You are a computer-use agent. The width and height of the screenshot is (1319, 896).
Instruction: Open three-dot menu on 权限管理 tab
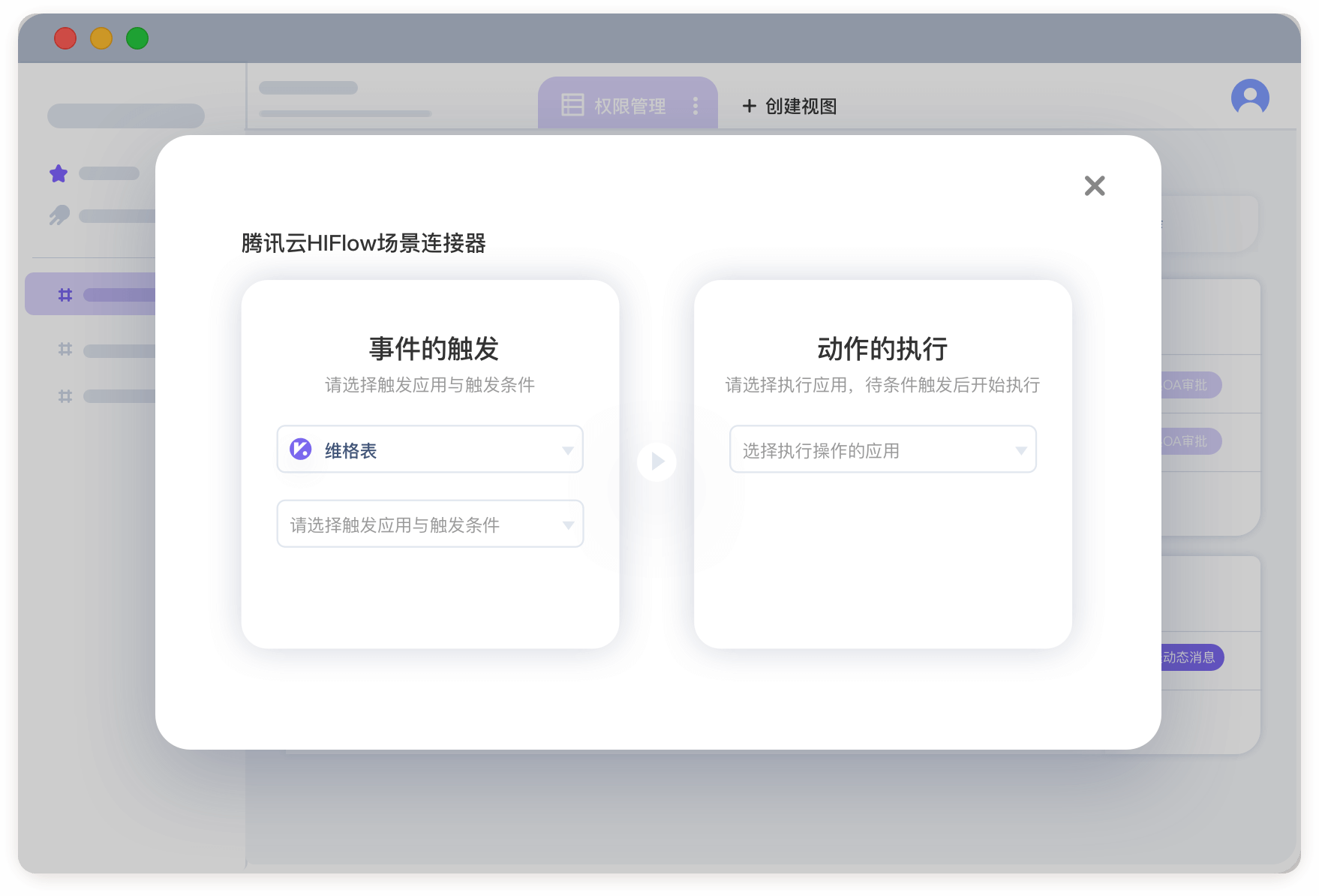[x=696, y=106]
